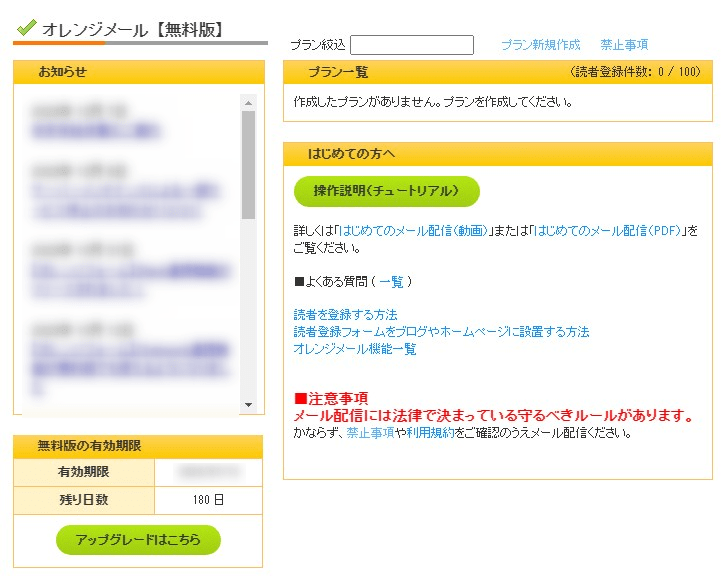
Task: Click the お知らせ scrollbar thumb
Action: pos(248,165)
